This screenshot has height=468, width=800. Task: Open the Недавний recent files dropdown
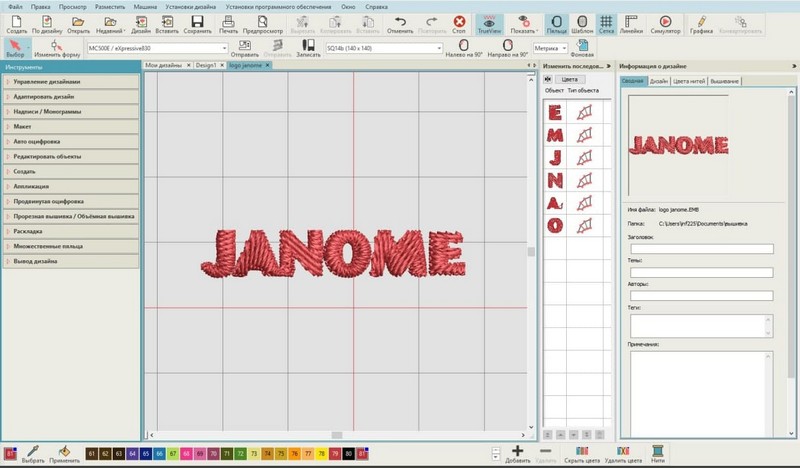tap(110, 24)
